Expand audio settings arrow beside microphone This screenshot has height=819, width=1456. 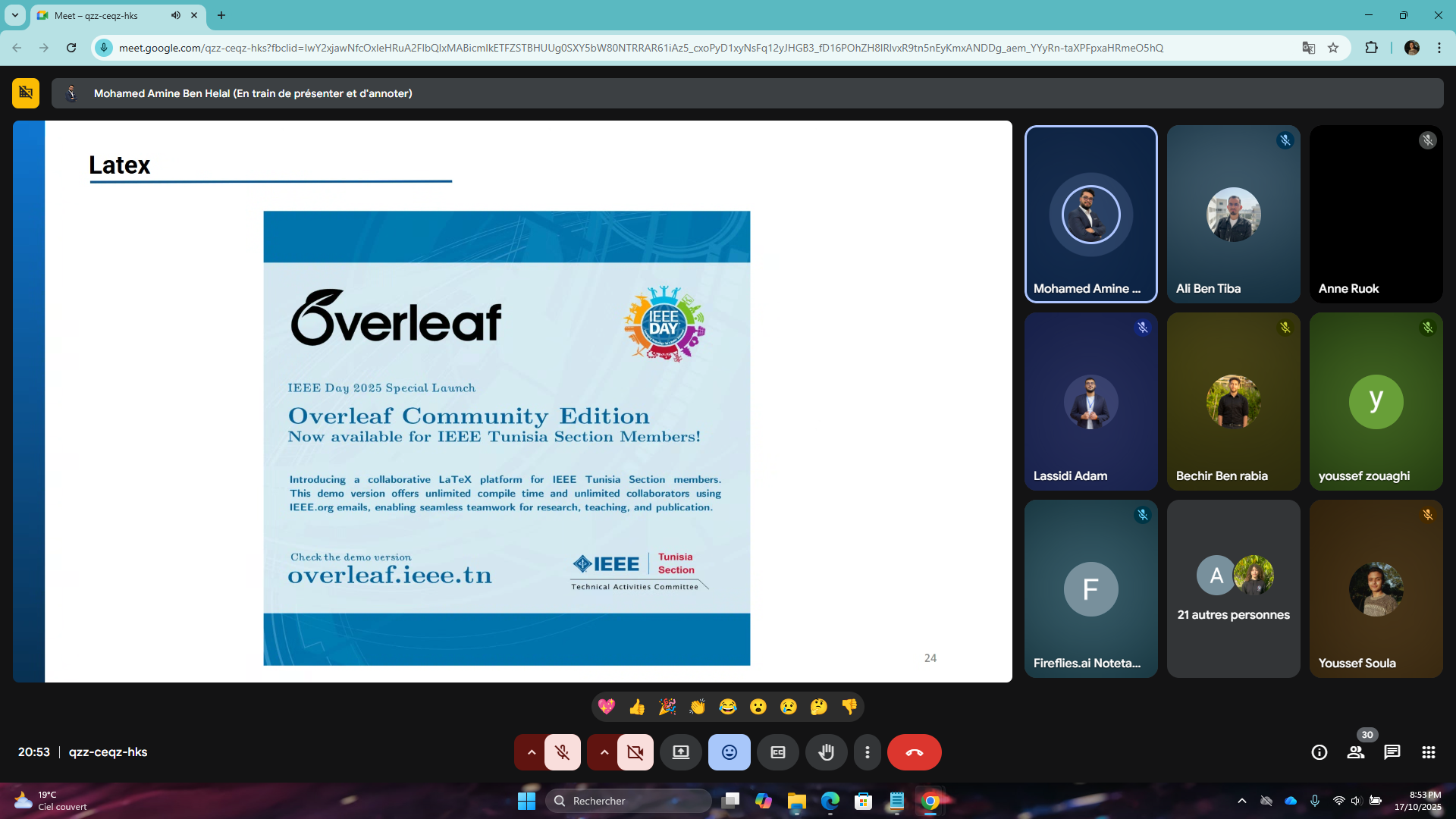pyautogui.click(x=532, y=752)
